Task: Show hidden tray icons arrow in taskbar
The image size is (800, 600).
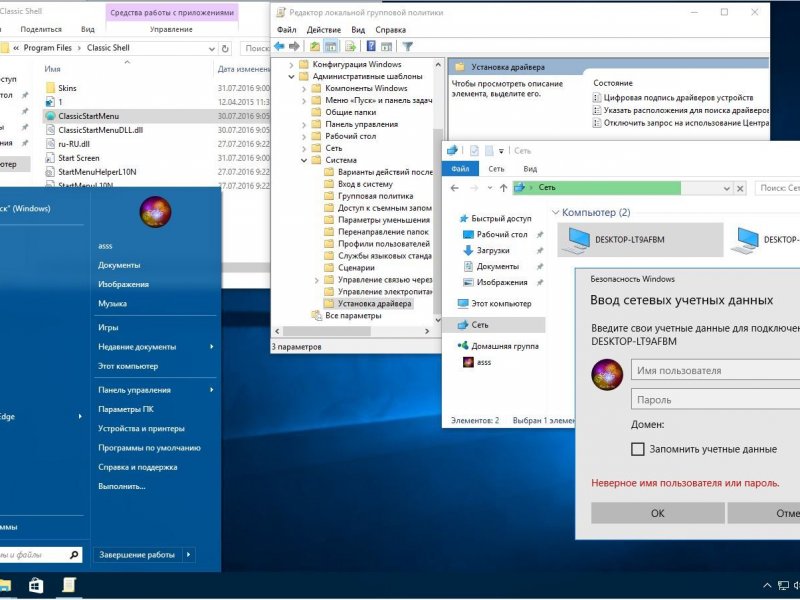Action: 767,586
